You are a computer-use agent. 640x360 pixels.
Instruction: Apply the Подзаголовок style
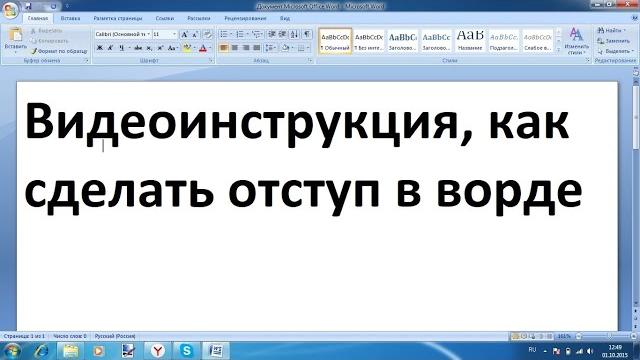(x=504, y=41)
